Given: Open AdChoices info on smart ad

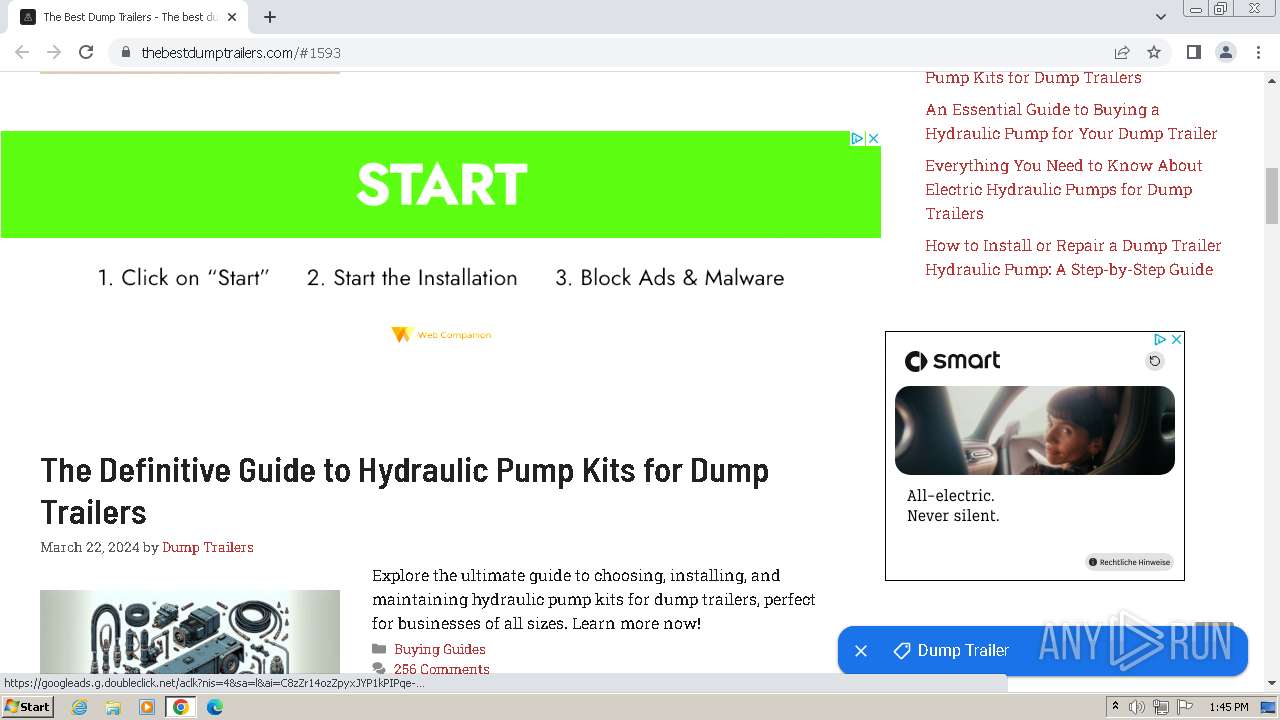Looking at the screenshot, I should point(1160,340).
